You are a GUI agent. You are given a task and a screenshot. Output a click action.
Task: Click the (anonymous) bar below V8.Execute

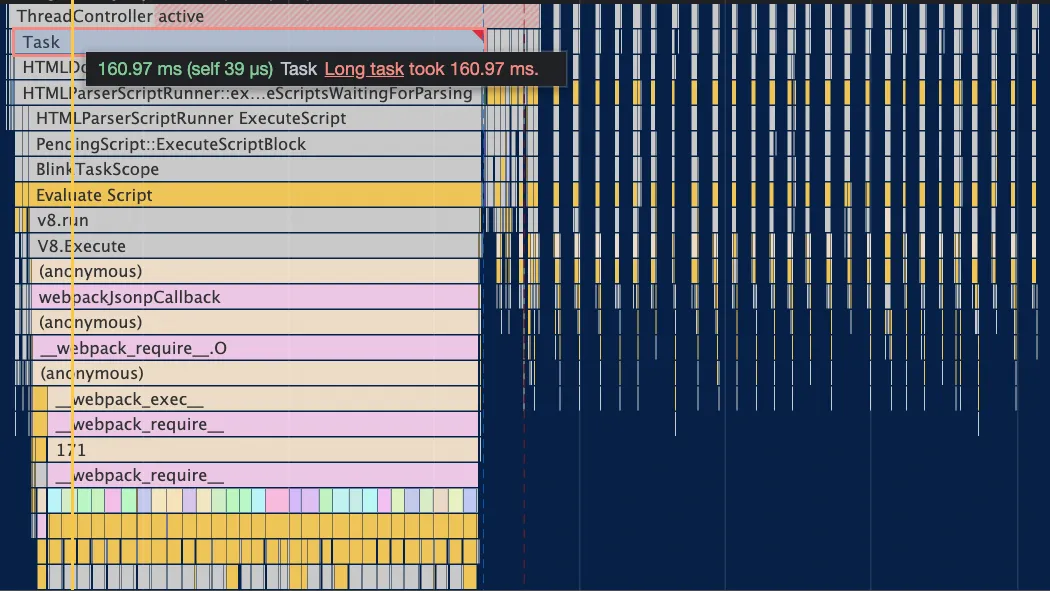coord(256,271)
